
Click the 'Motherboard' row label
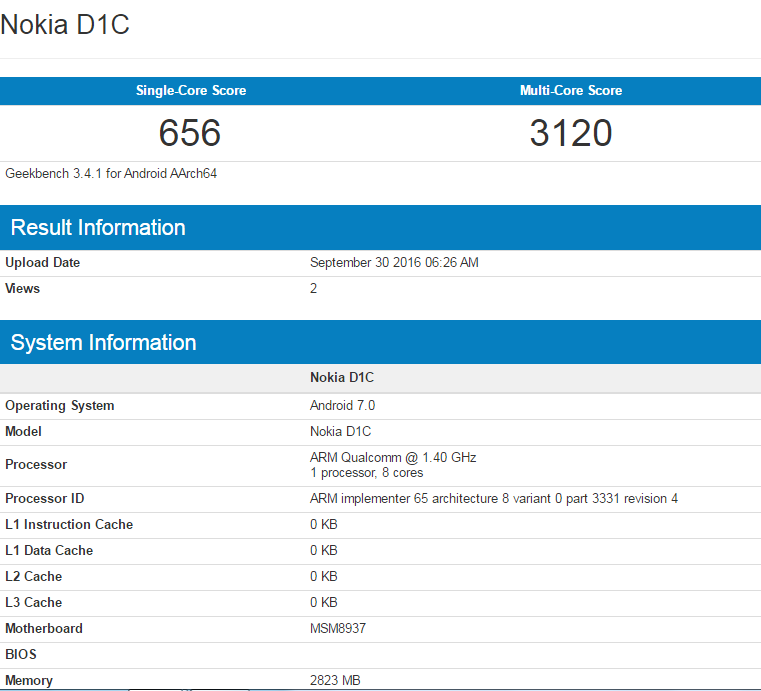click(44, 628)
